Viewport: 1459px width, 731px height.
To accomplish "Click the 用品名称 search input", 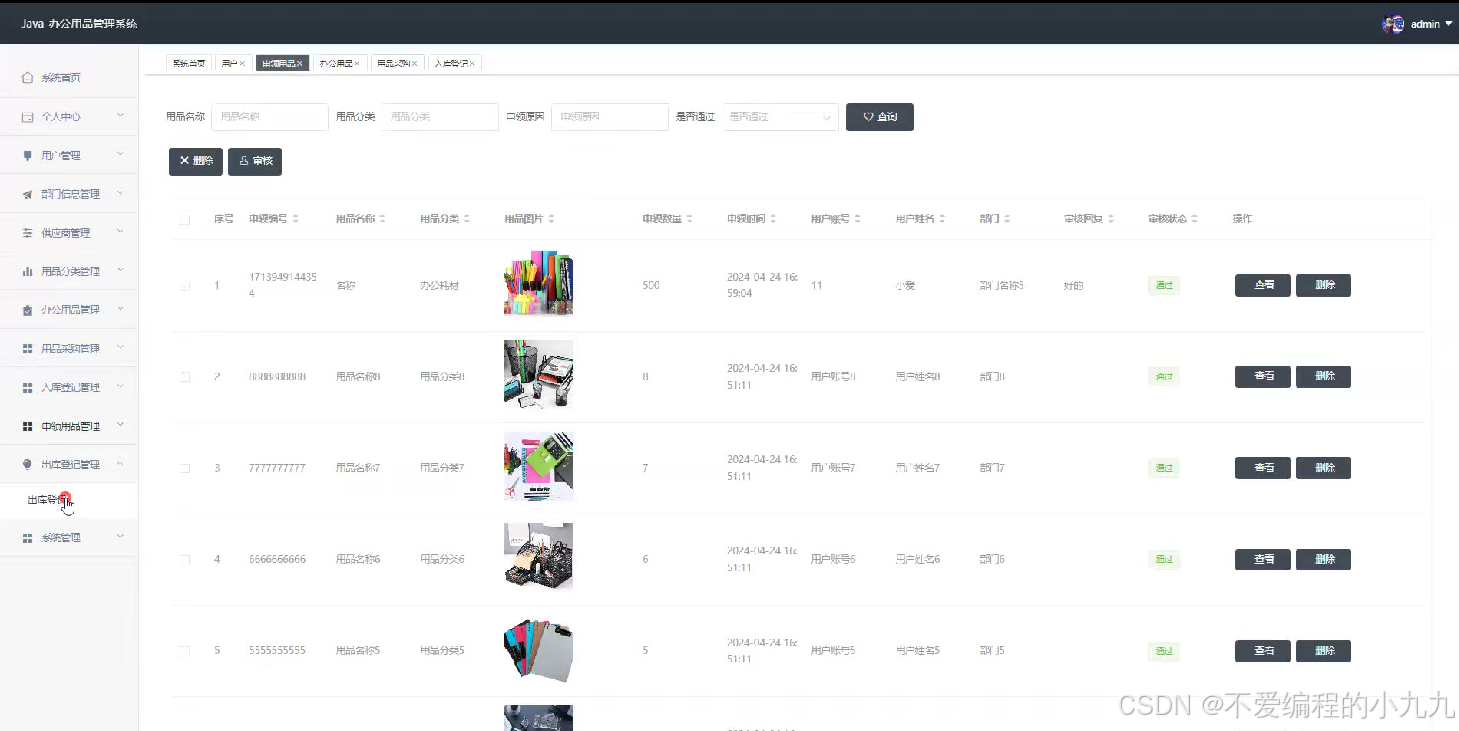I will click(270, 117).
